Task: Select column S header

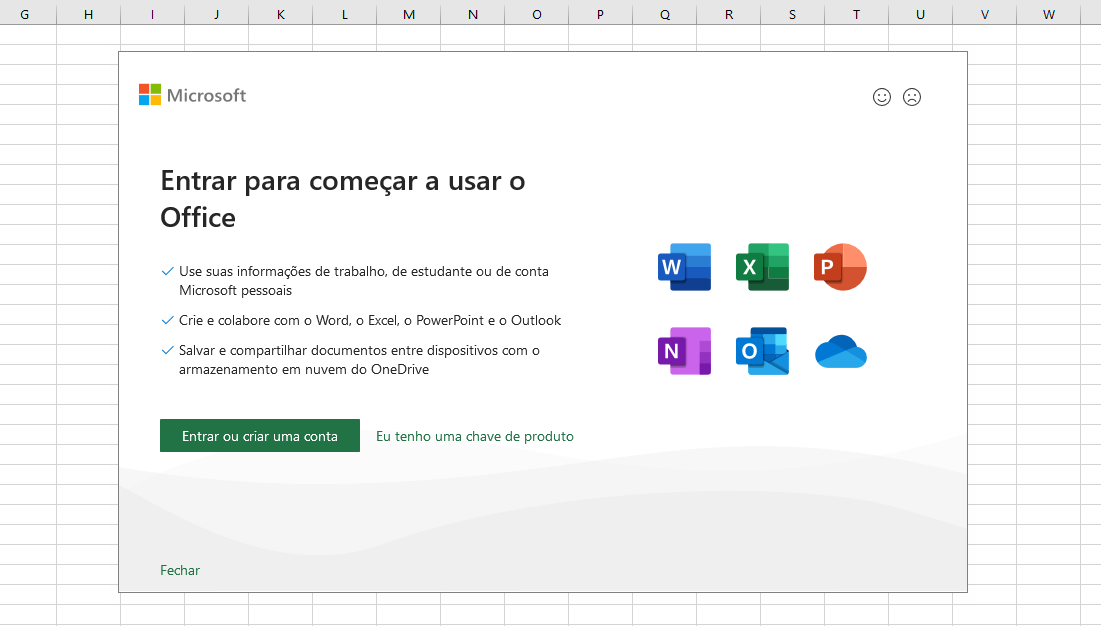Action: [793, 14]
